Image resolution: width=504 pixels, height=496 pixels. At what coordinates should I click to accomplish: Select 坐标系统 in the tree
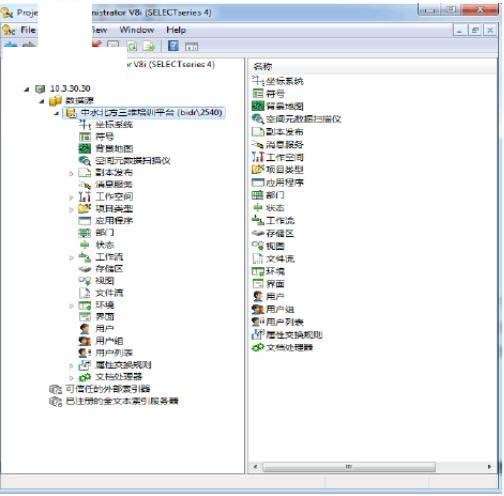(114, 125)
